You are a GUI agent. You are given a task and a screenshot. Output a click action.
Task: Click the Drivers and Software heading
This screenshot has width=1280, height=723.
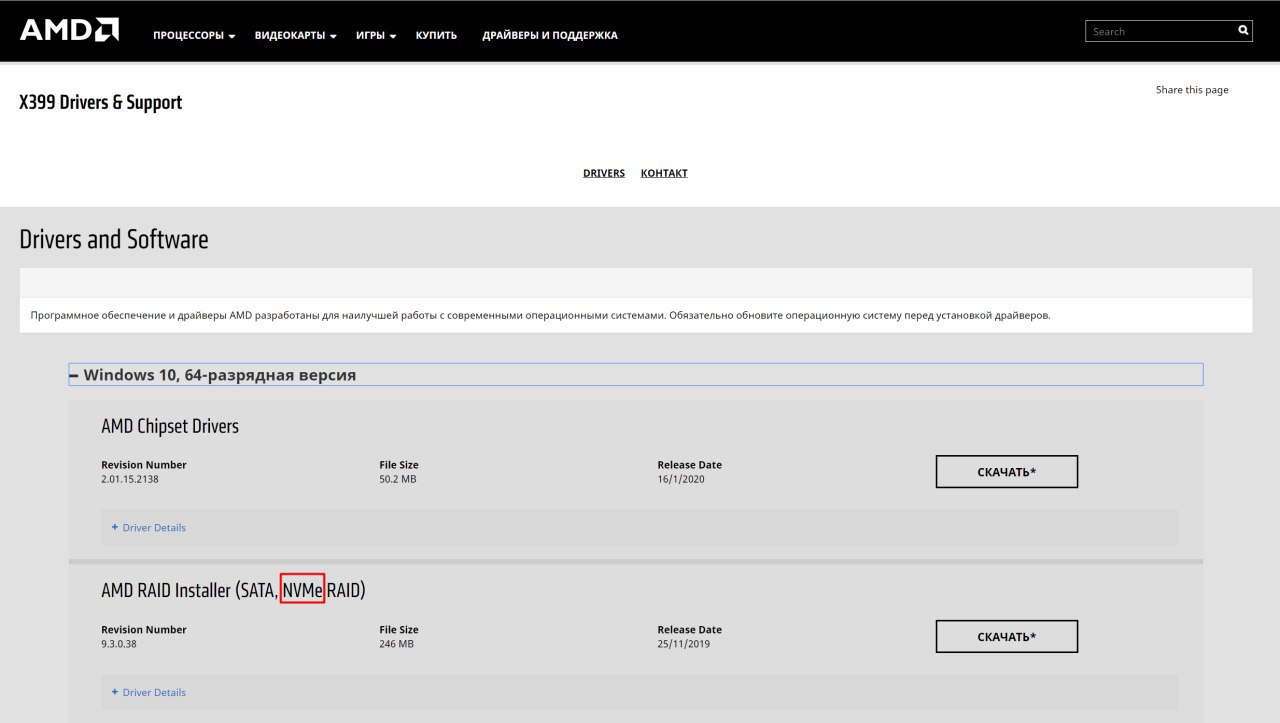(114, 240)
